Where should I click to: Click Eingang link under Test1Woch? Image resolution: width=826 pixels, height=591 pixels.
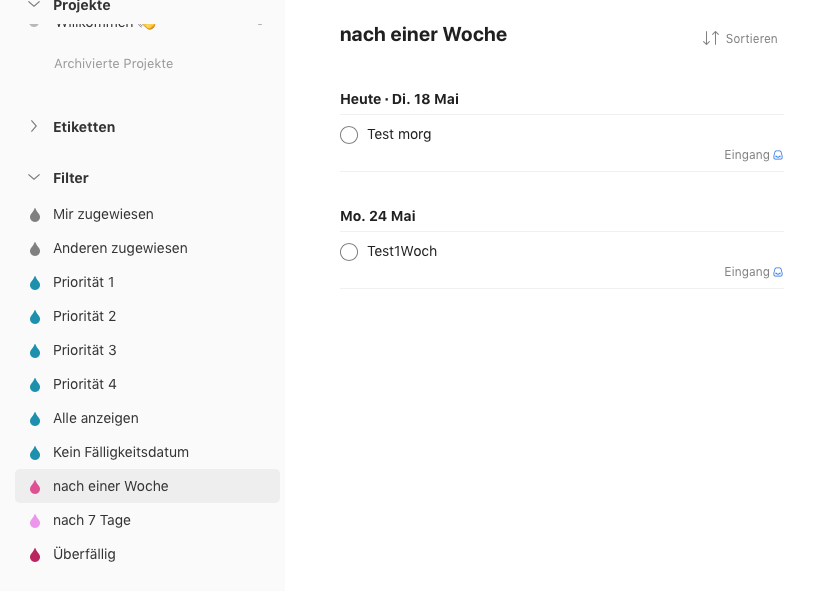pyautogui.click(x=746, y=272)
